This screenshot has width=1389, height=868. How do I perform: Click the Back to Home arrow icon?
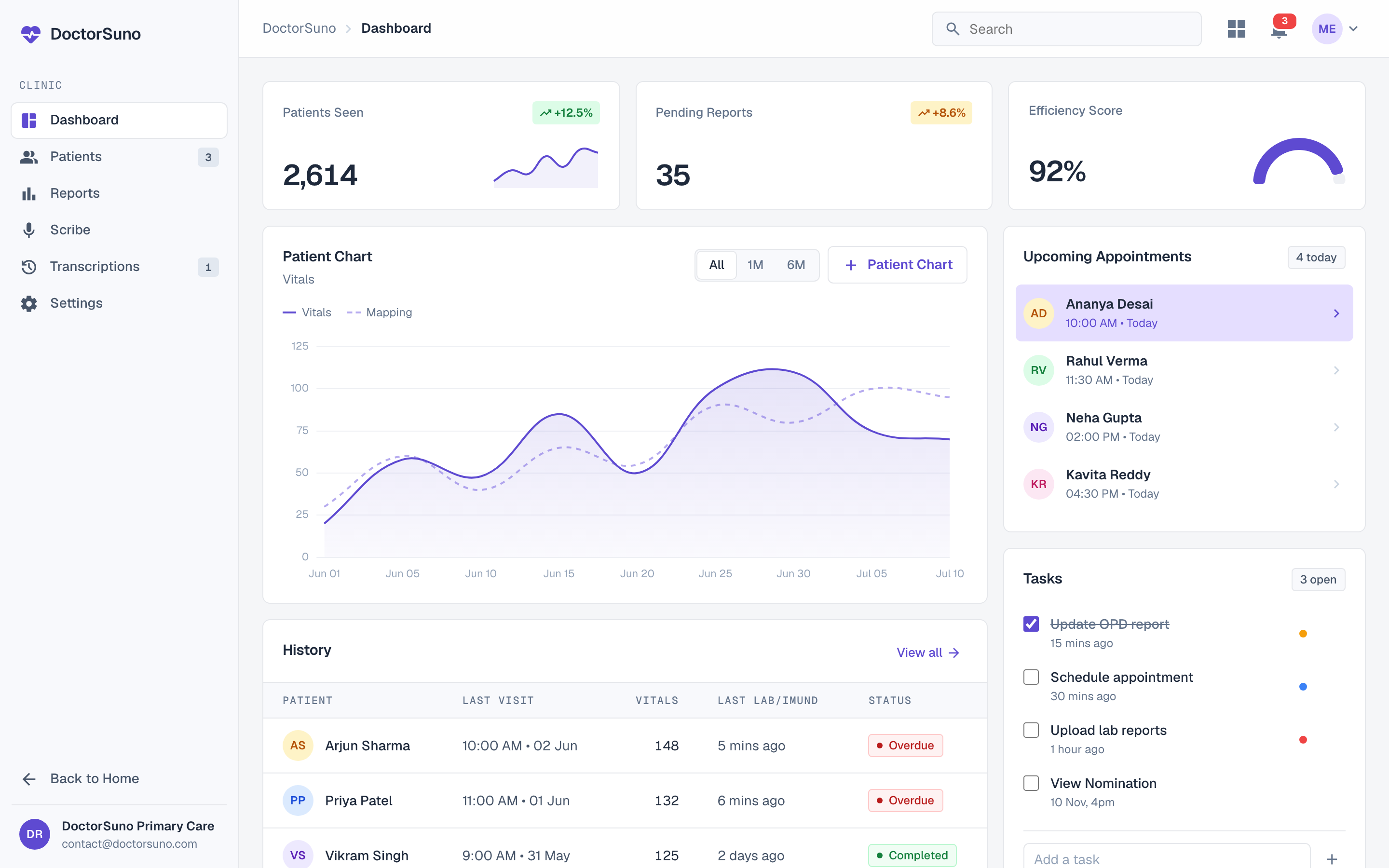point(29,779)
